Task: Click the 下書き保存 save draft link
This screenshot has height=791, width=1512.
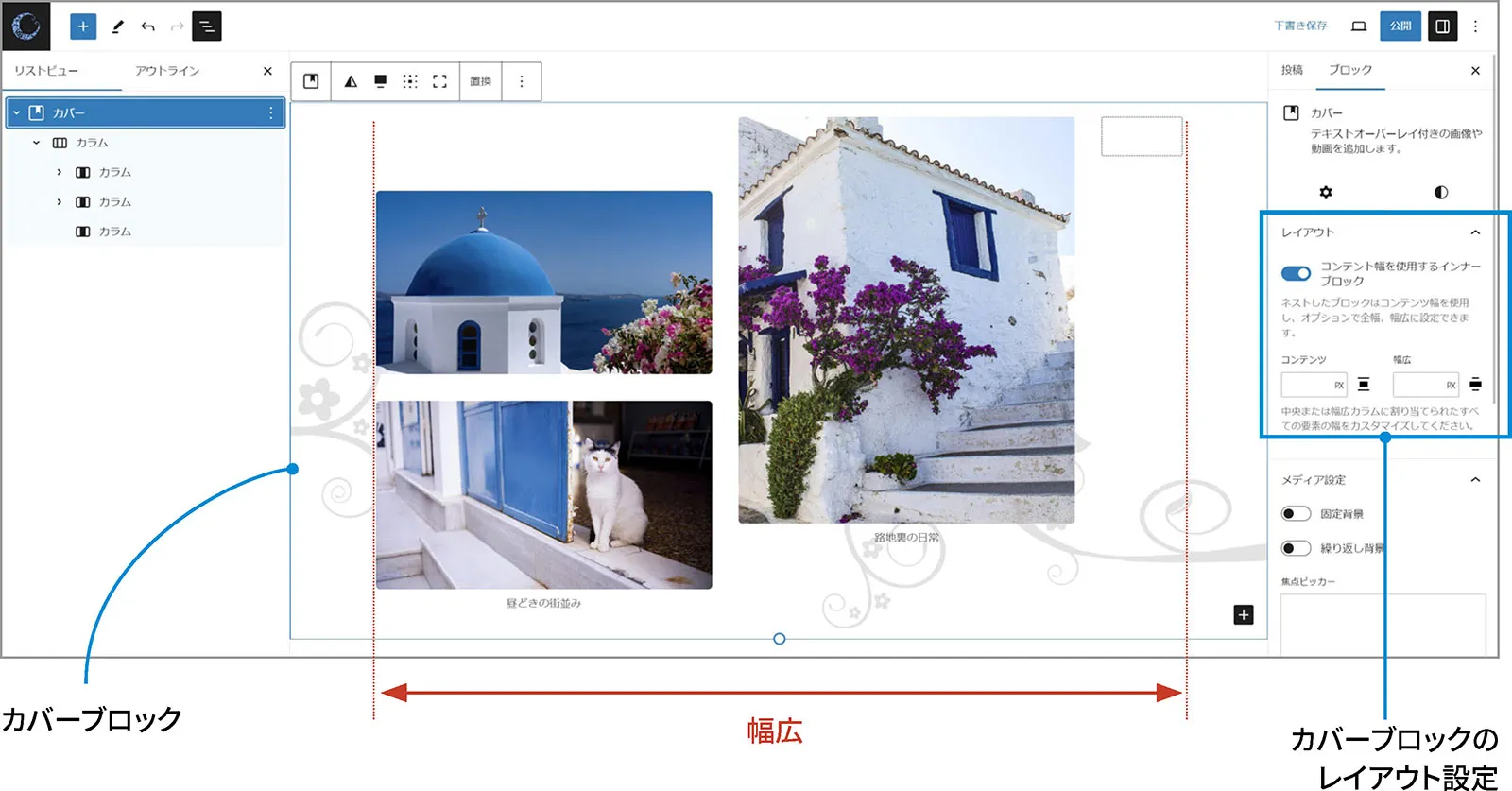Action: [x=1300, y=26]
